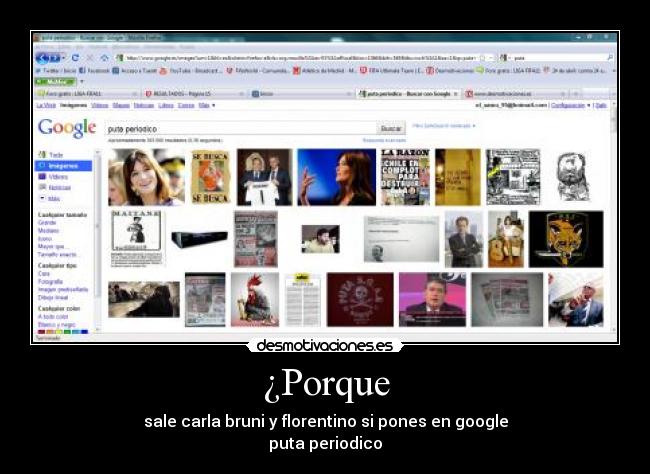Go back with the Firefox back arrow
The height and width of the screenshot is (474, 650).
click(43, 58)
